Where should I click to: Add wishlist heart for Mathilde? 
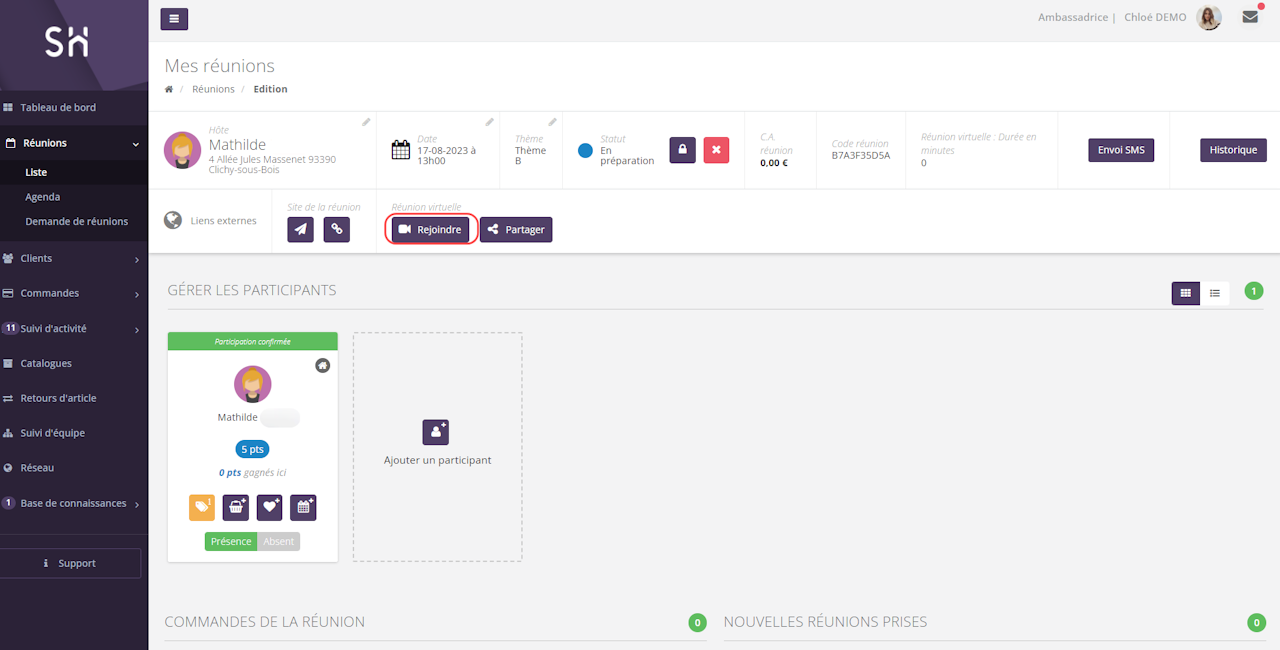[x=270, y=508]
